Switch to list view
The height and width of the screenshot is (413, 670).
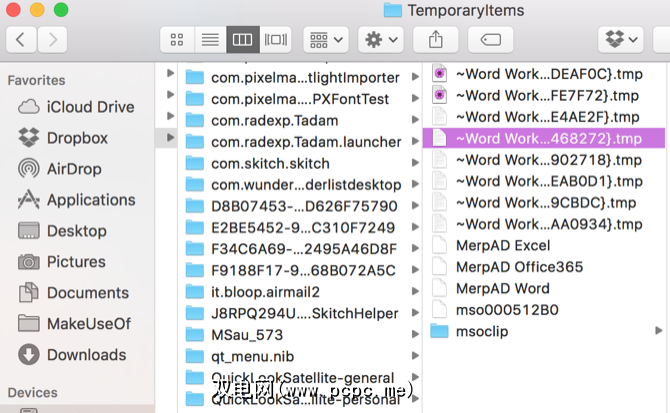210,40
